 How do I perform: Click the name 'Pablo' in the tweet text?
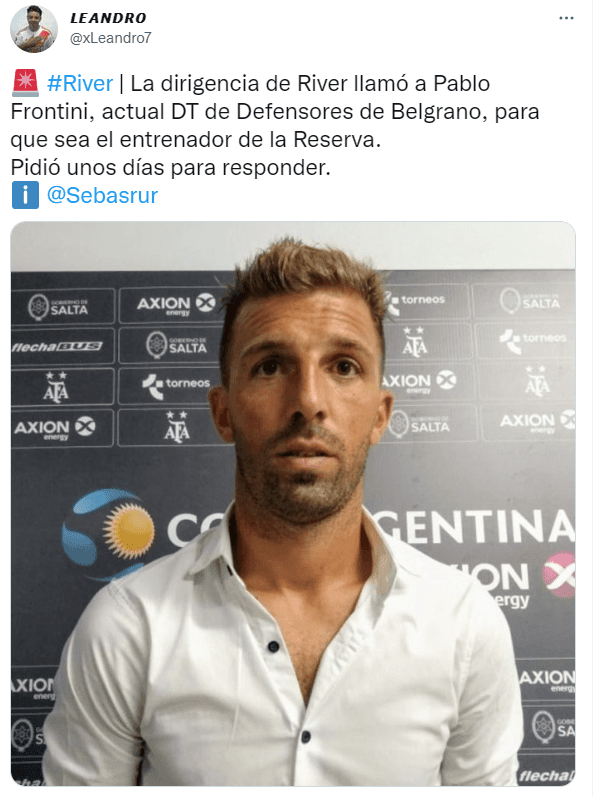[x=461, y=84]
